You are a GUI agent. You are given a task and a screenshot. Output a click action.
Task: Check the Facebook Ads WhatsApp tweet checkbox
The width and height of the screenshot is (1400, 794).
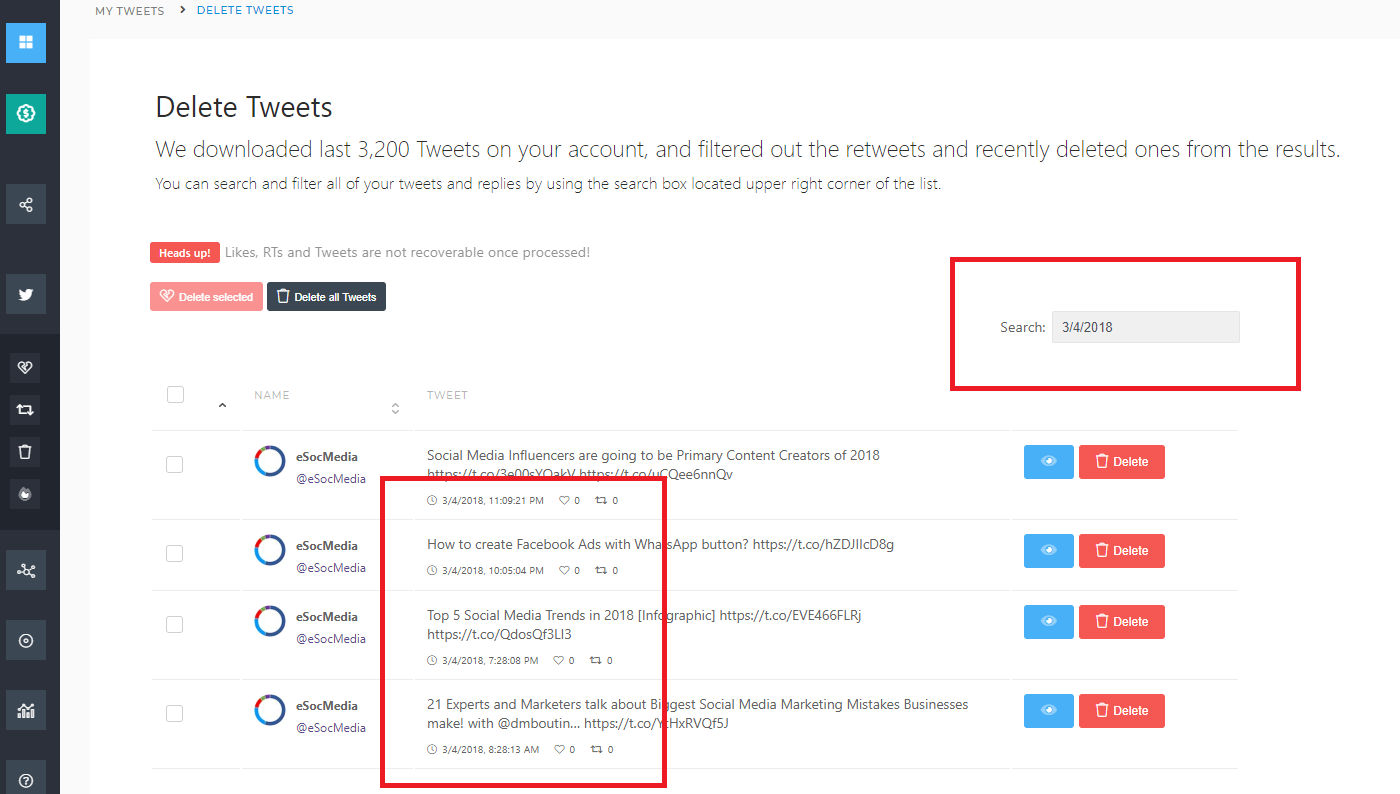point(174,553)
